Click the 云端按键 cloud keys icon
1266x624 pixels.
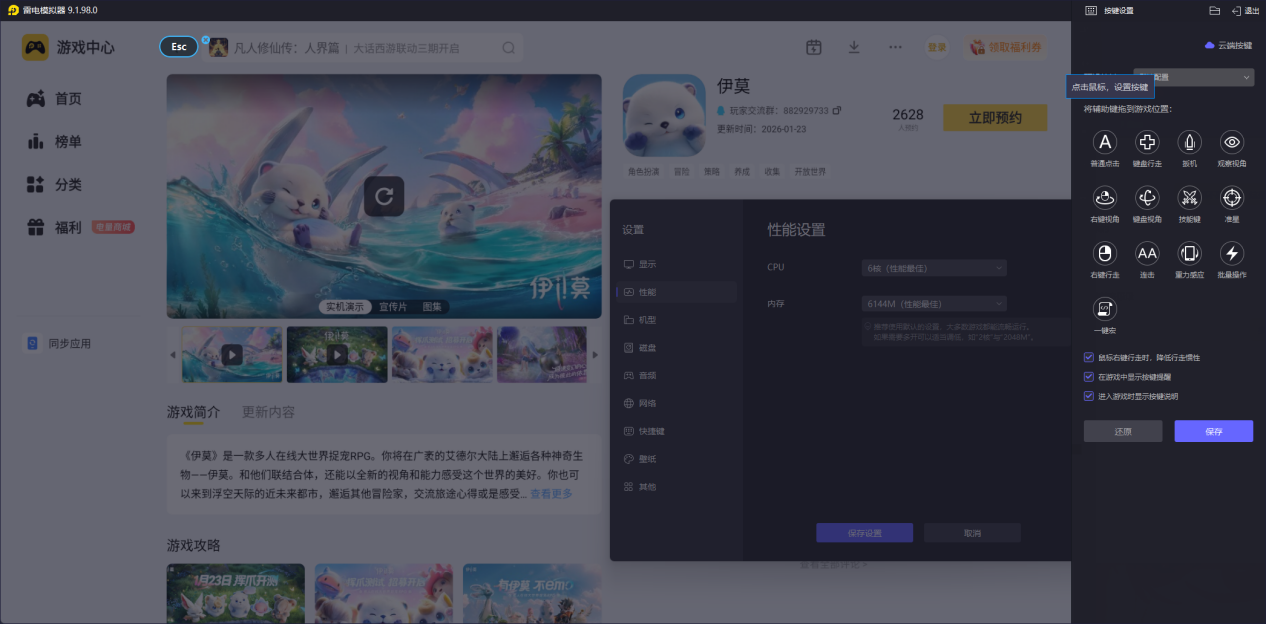1209,45
